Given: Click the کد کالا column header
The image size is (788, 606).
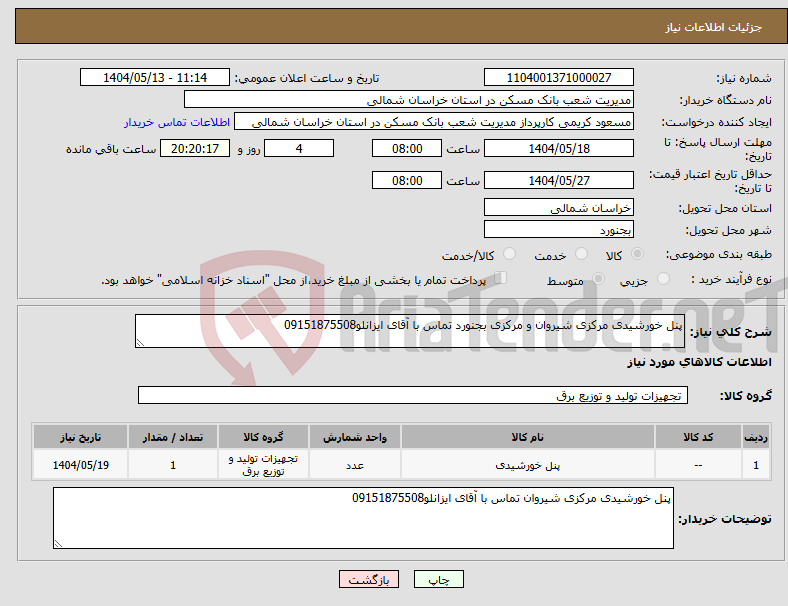Looking at the screenshot, I should (698, 437).
